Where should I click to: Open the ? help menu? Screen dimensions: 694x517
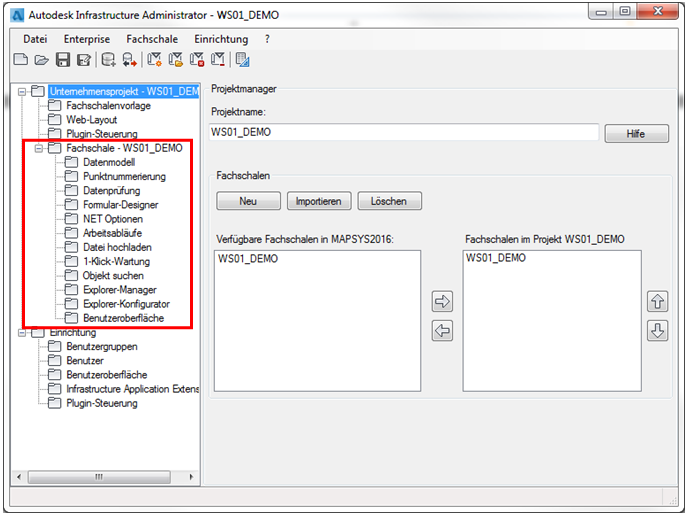coord(267,39)
